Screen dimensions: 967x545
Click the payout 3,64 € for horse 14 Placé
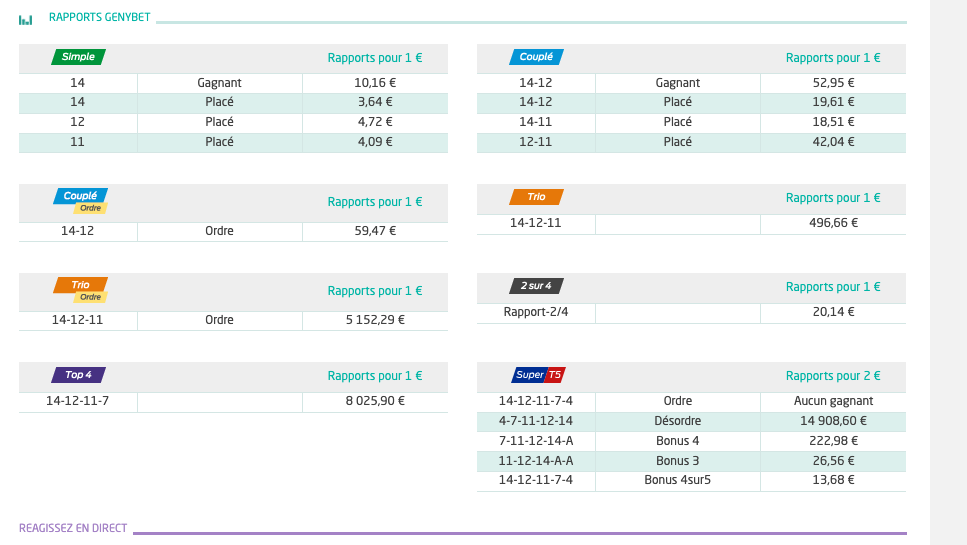375,102
